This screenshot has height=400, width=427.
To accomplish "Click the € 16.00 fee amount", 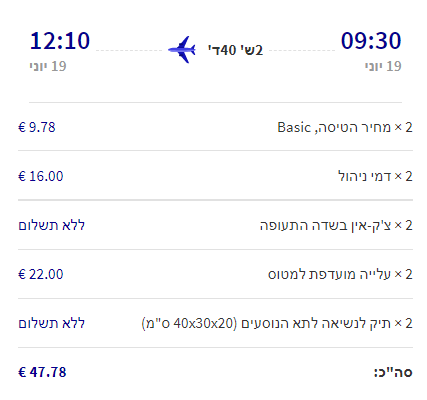I will click(x=41, y=176).
